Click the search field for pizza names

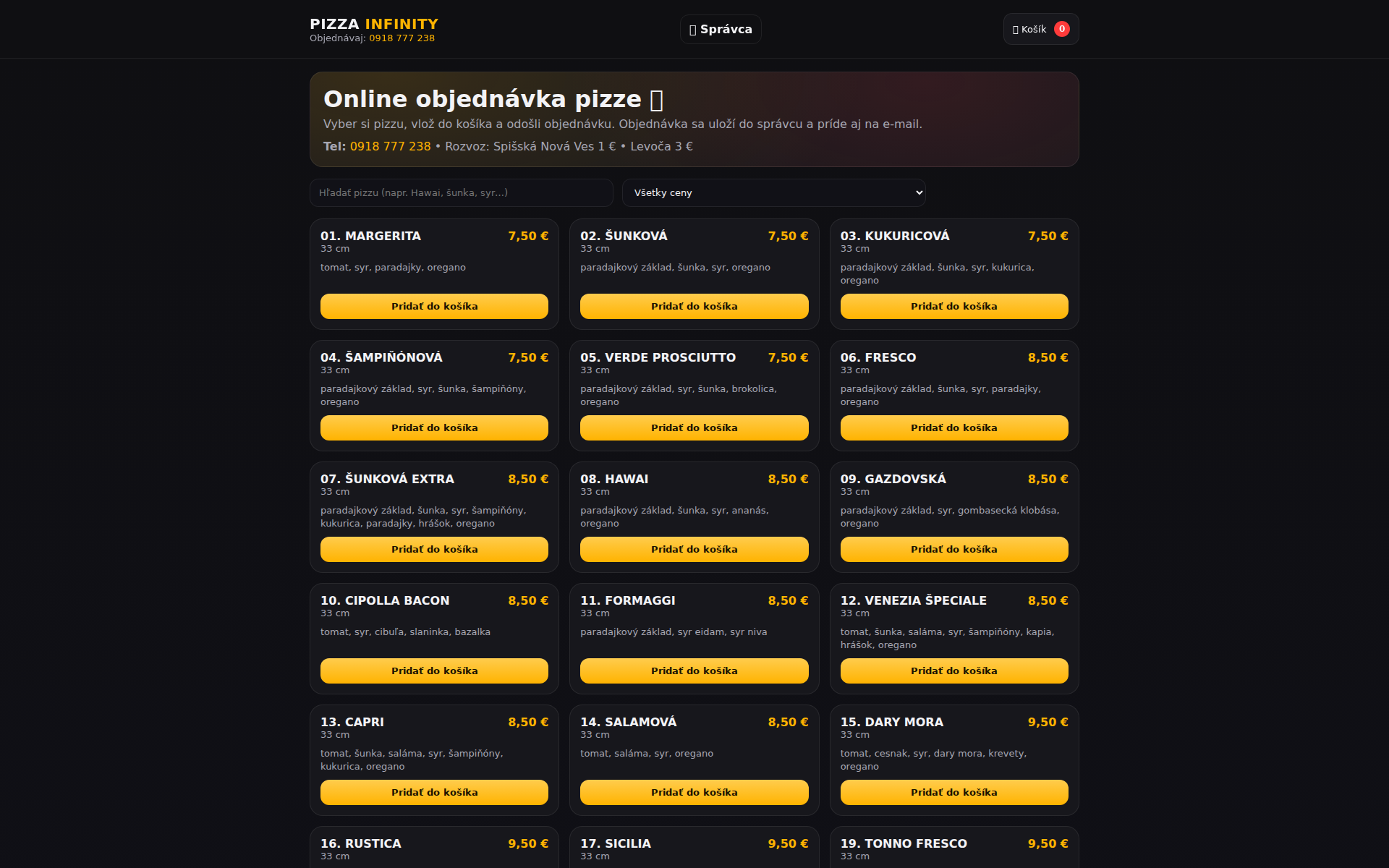pos(461,192)
